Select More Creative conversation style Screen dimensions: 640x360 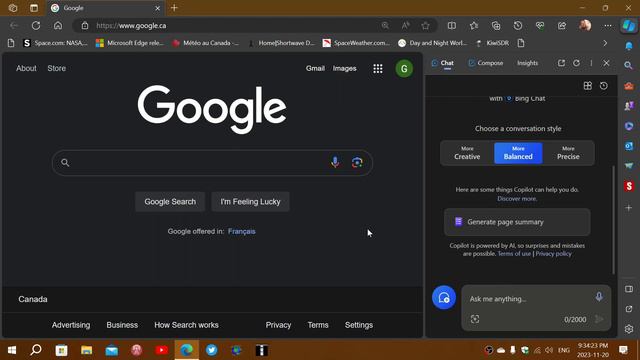click(467, 153)
